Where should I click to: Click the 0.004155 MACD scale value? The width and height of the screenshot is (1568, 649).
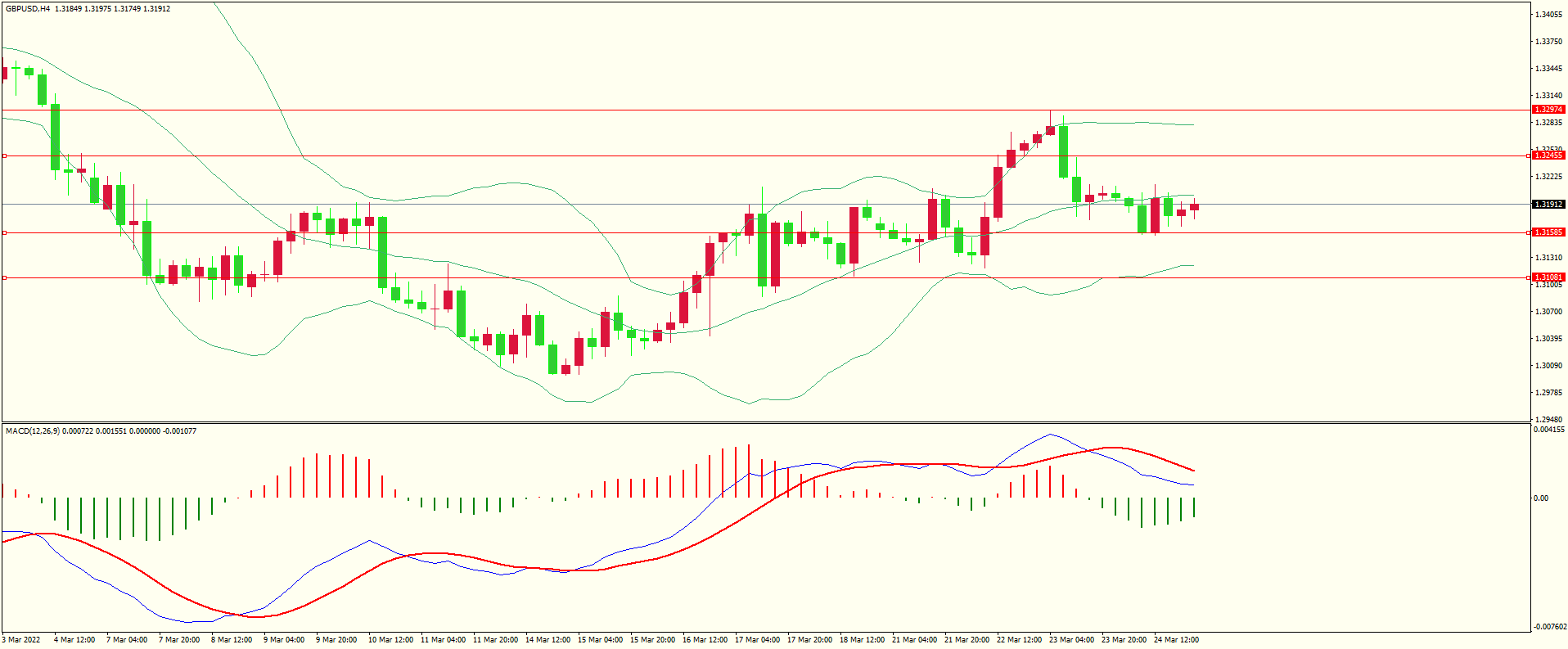point(1549,430)
